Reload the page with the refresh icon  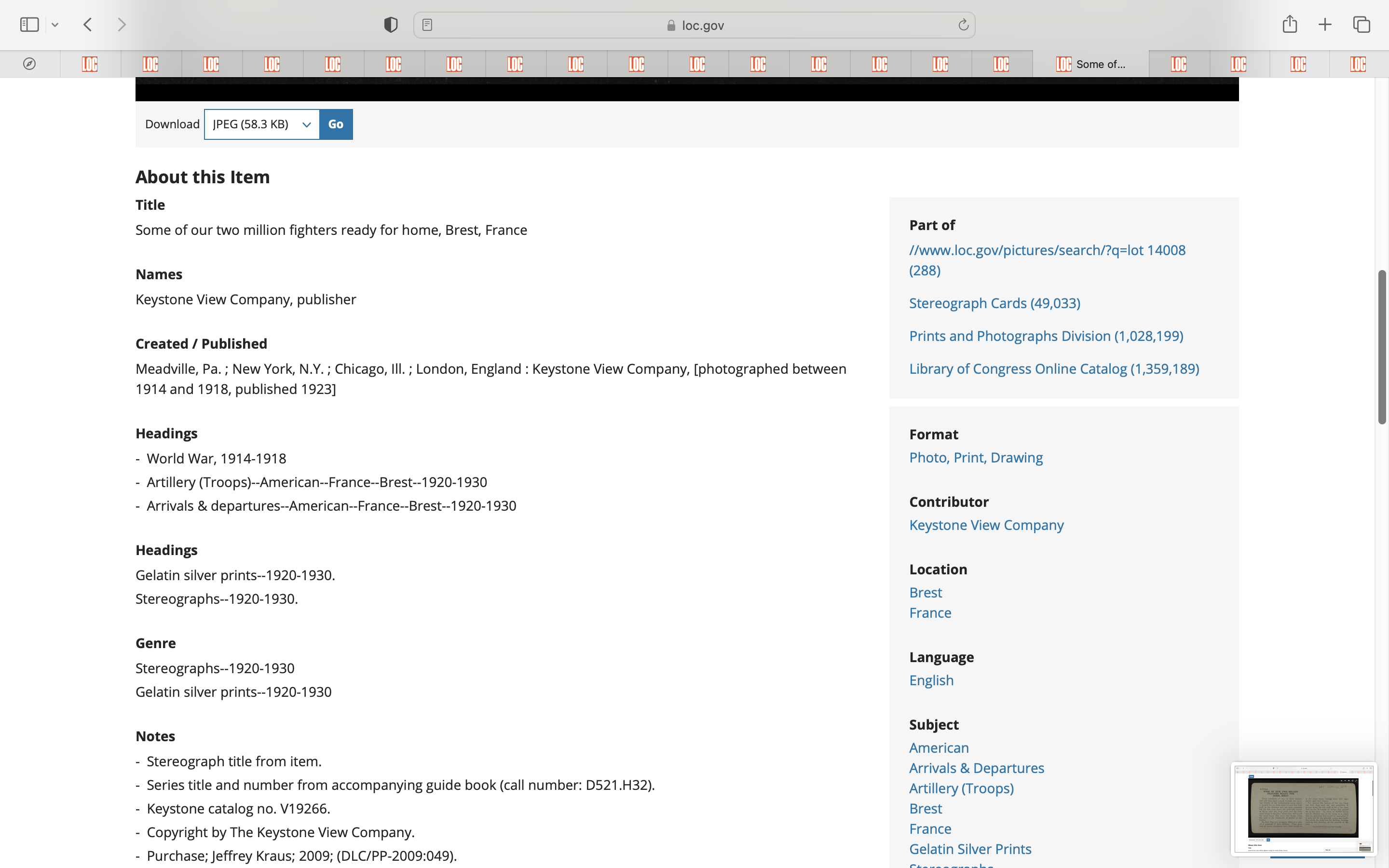(963, 25)
